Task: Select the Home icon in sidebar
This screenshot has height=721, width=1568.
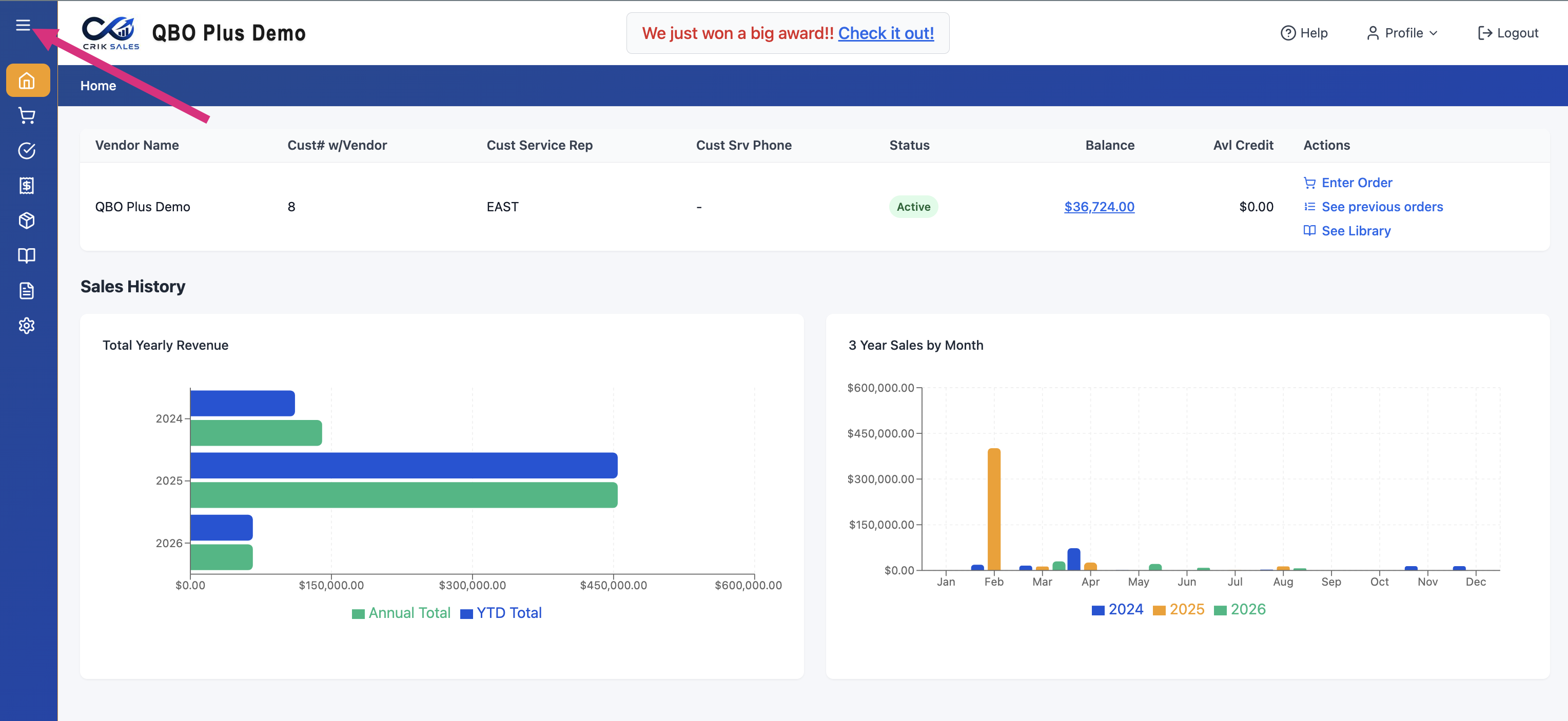Action: [27, 81]
